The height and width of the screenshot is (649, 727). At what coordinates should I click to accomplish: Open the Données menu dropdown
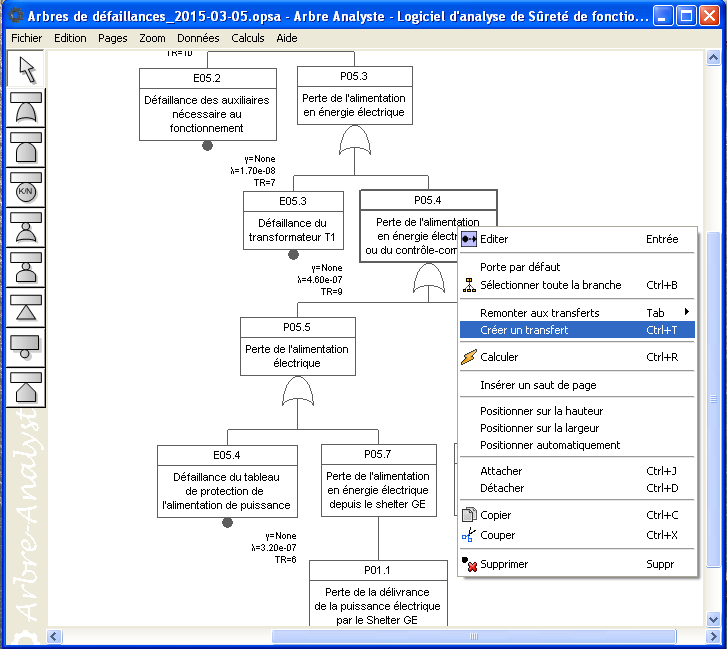pos(198,38)
